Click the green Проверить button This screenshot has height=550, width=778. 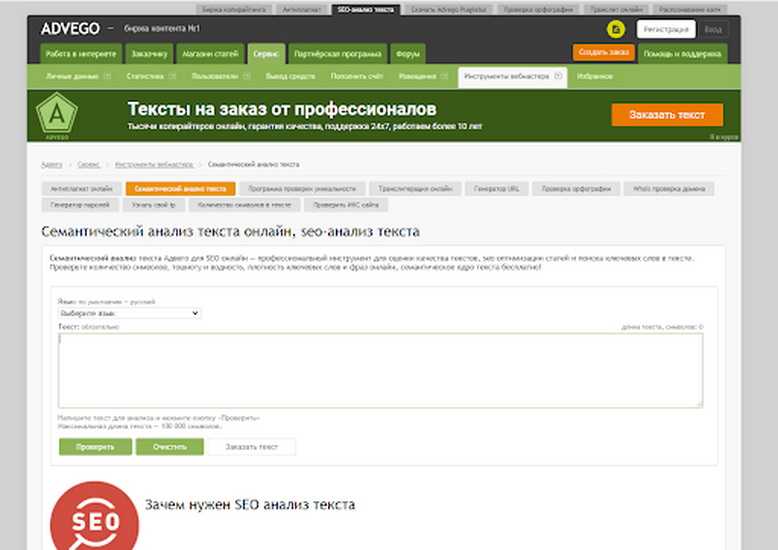95,447
